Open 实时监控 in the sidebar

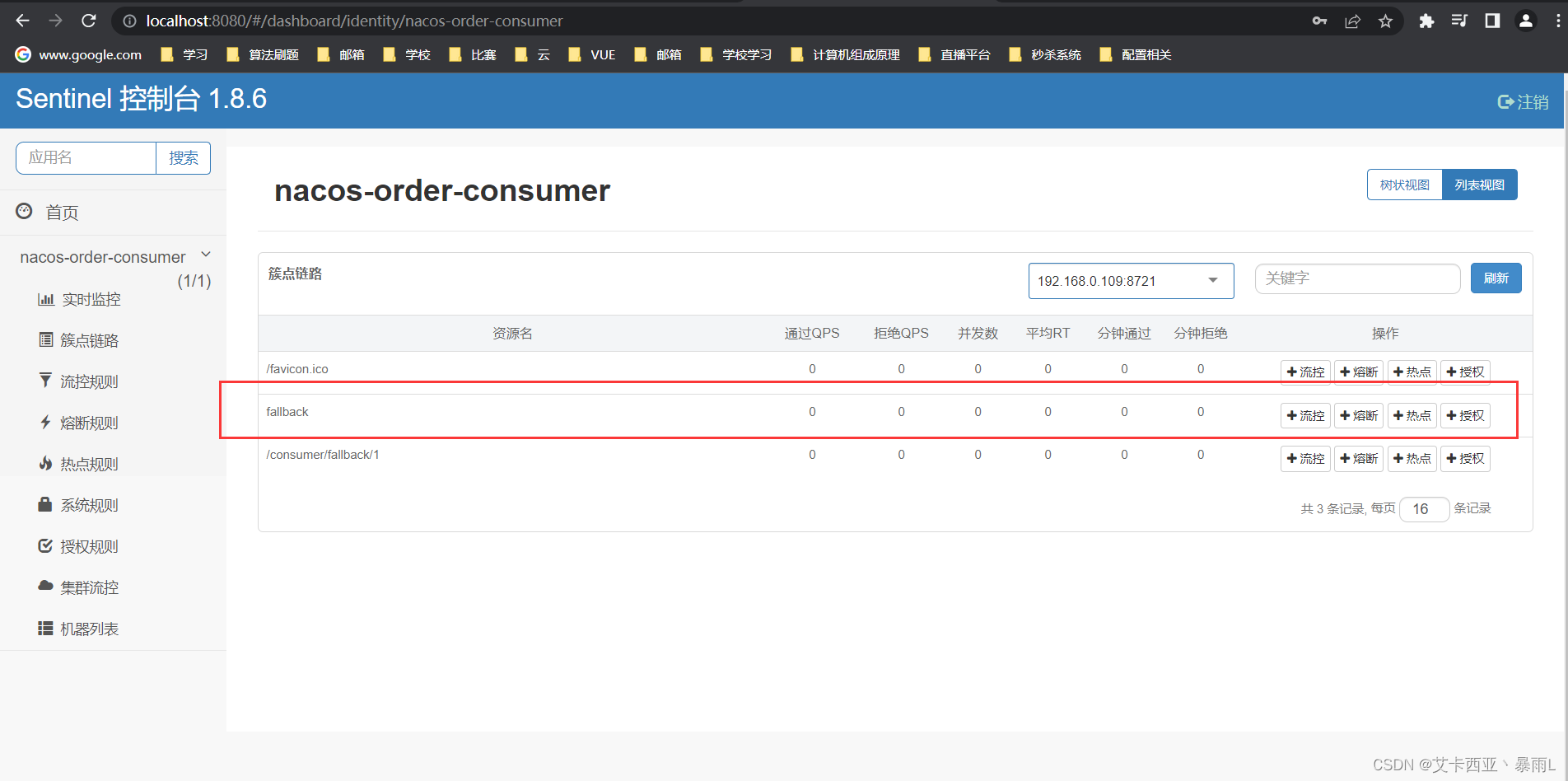point(79,299)
